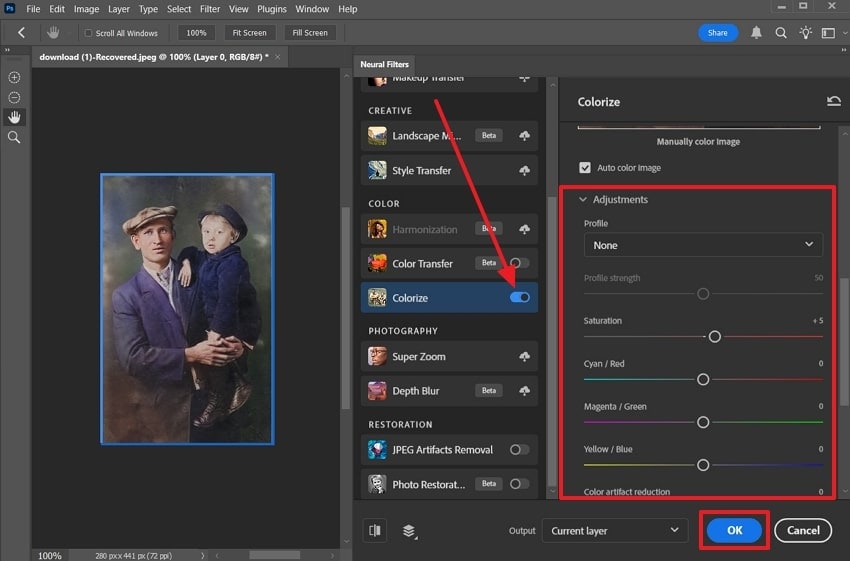Open the Profile dropdown set to None
The width and height of the screenshot is (850, 561).
pos(703,245)
